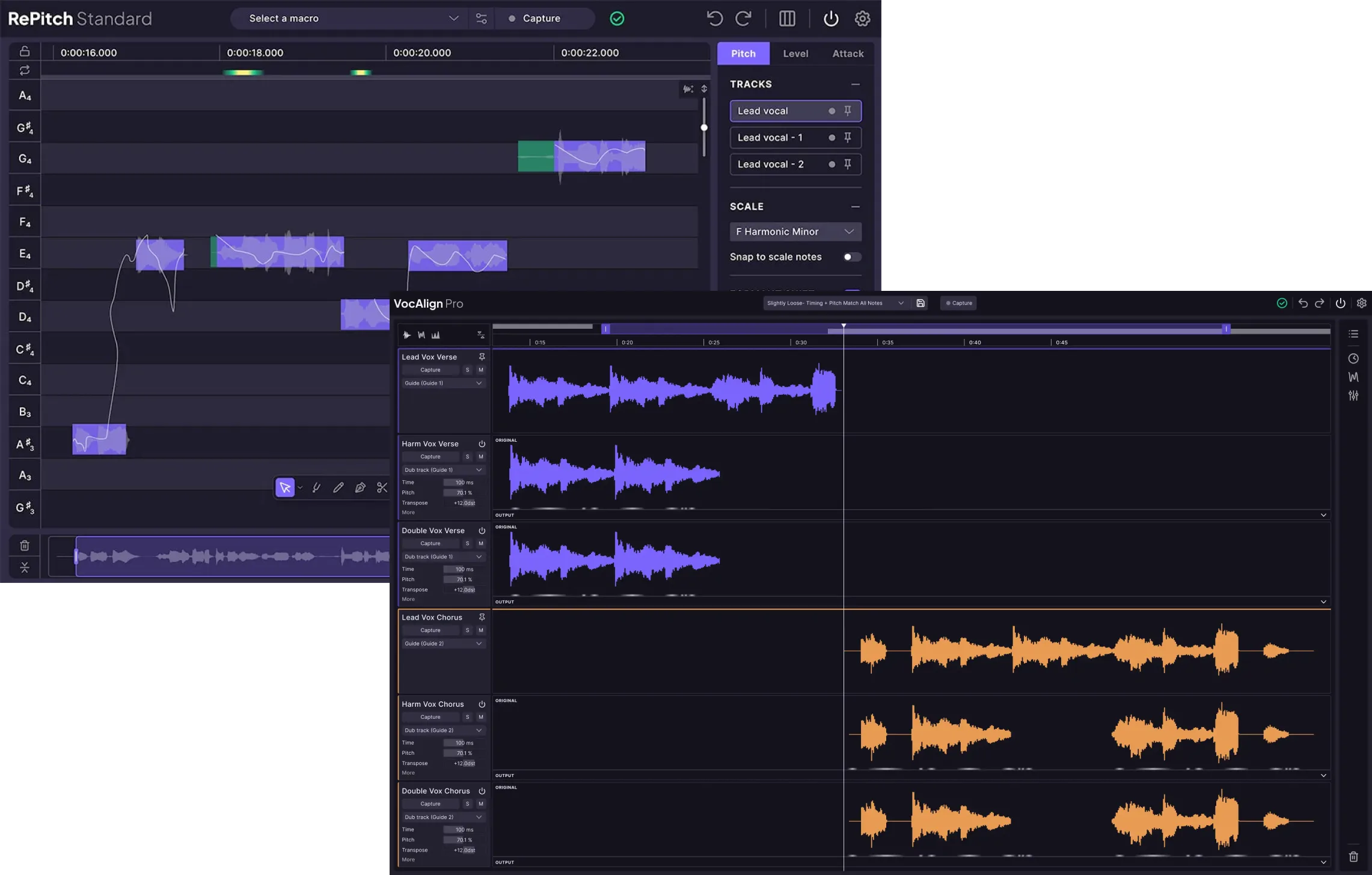This screenshot has width=1372, height=875.
Task: Click the RePitch green checkmark status icon
Action: [x=617, y=19]
